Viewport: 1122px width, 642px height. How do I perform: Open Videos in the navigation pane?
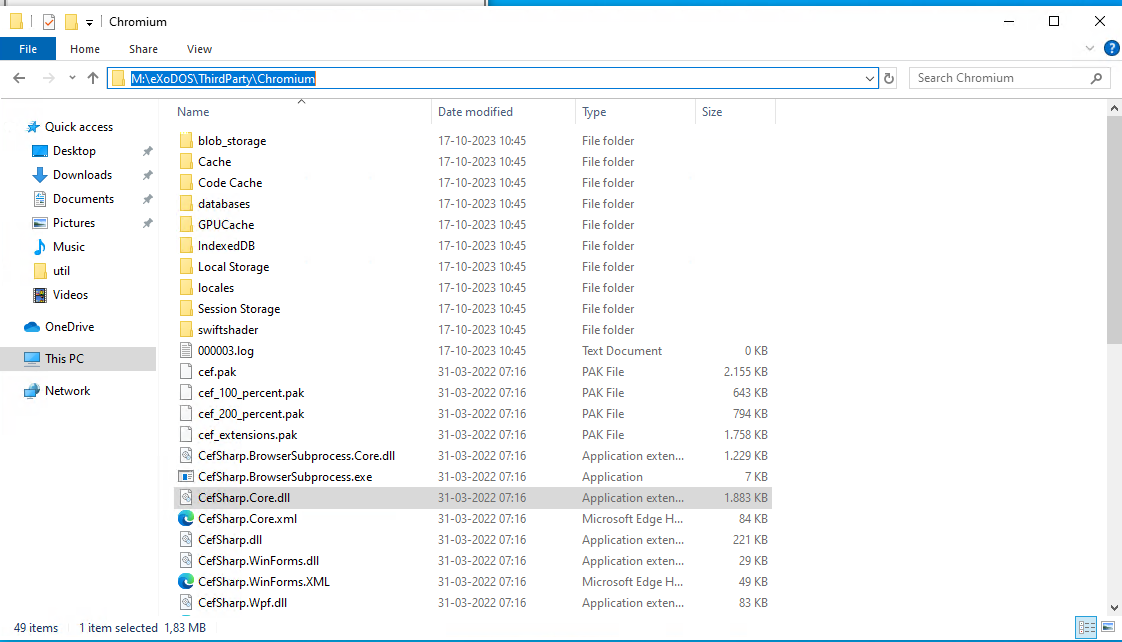click(70, 295)
